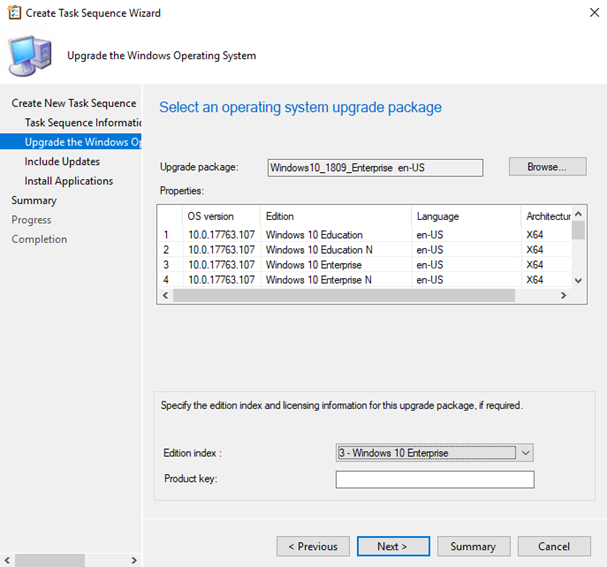Sort by the Language column header
The width and height of the screenshot is (607, 567).
point(466,216)
